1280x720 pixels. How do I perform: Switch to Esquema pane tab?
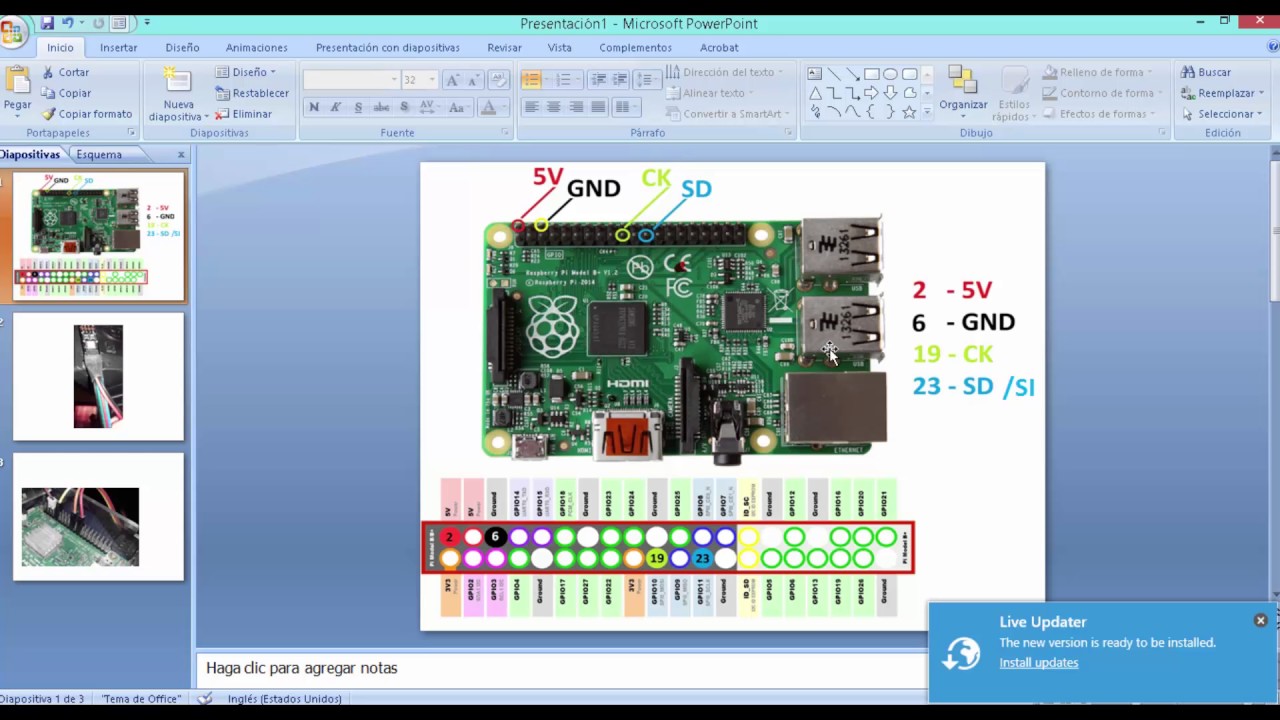[99, 154]
